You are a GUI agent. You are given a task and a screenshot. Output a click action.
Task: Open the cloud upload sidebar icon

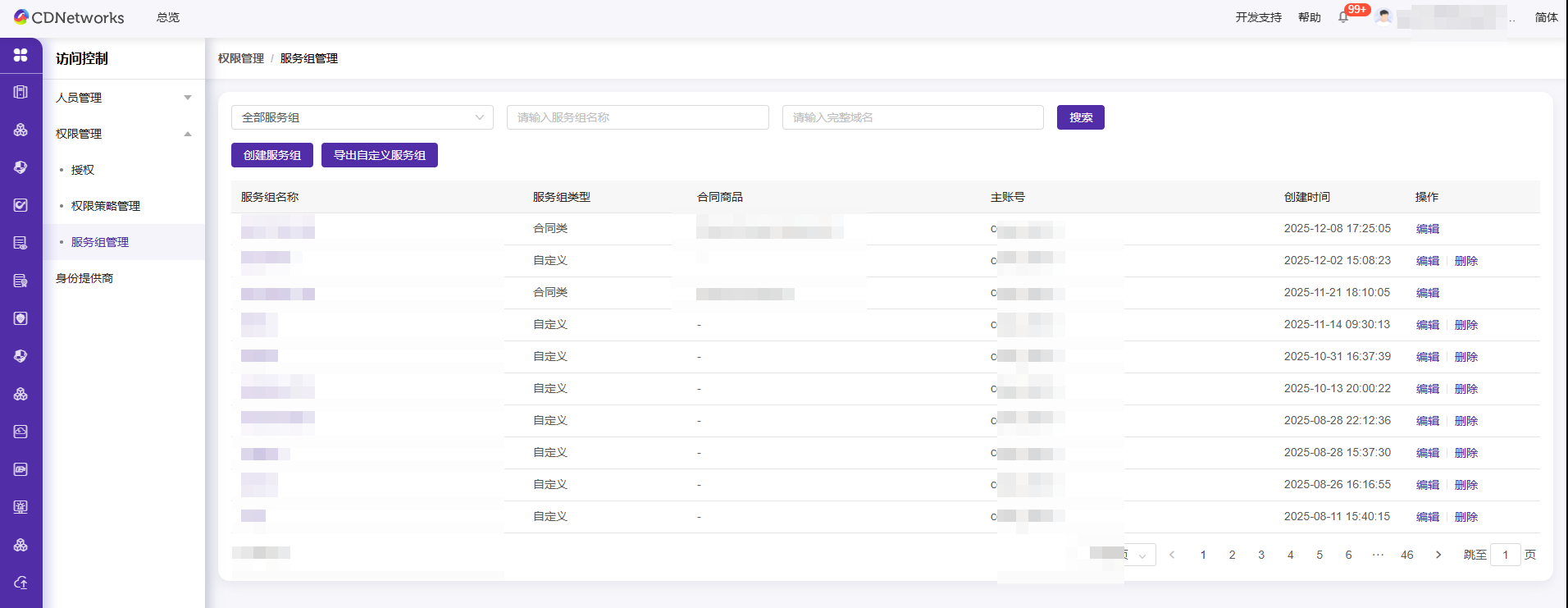coord(21,583)
